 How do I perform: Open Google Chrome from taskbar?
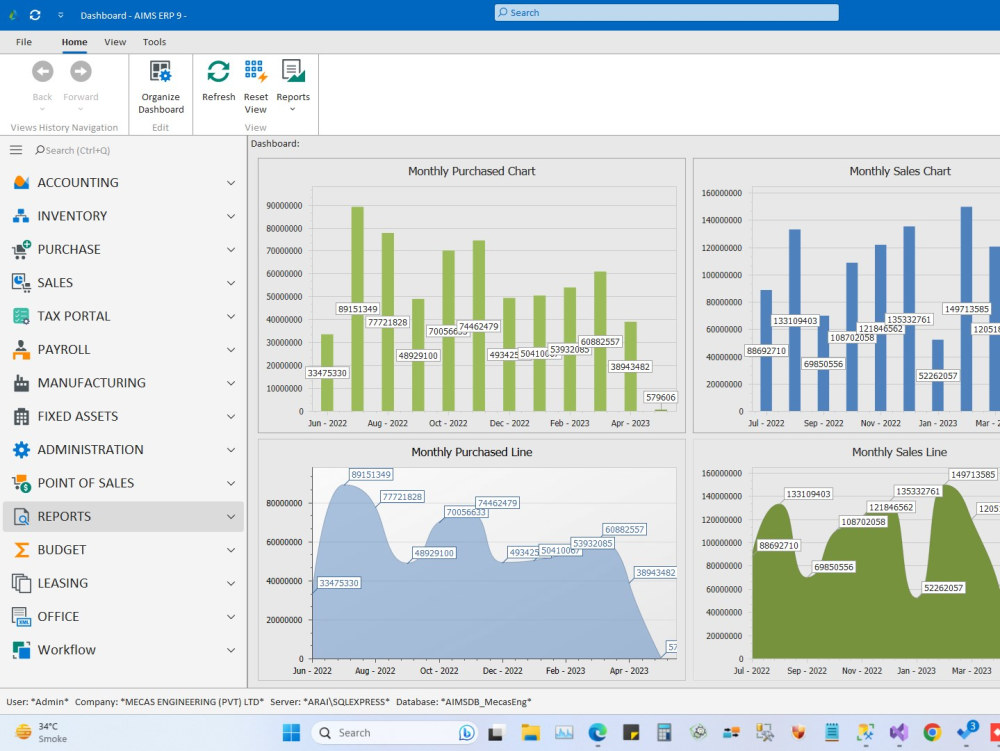[932, 733]
